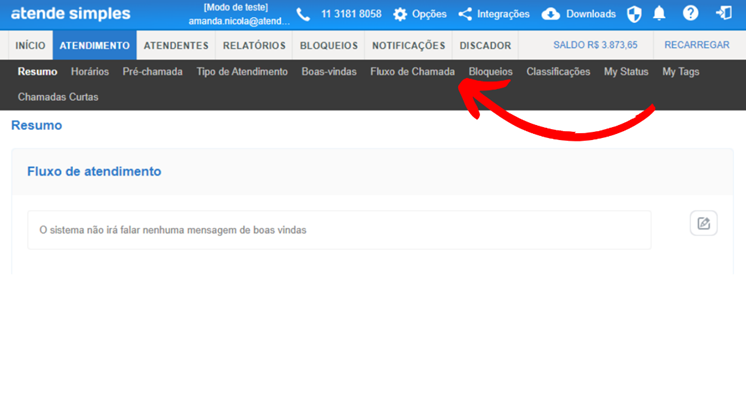Click the logout exit icon
The height and width of the screenshot is (419, 746).
(x=724, y=13)
